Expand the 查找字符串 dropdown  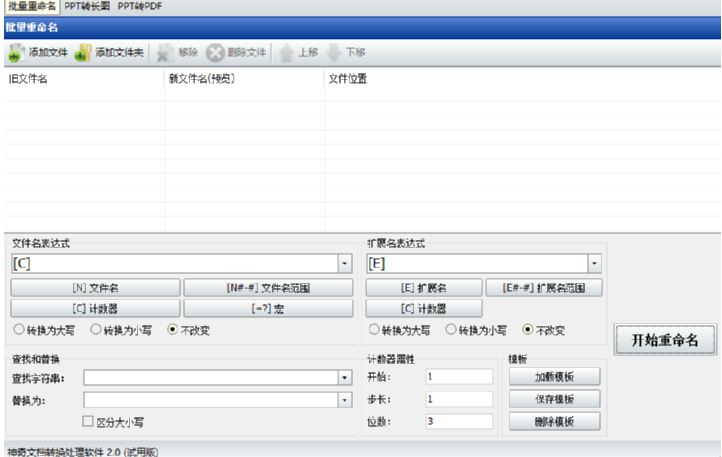pos(344,378)
